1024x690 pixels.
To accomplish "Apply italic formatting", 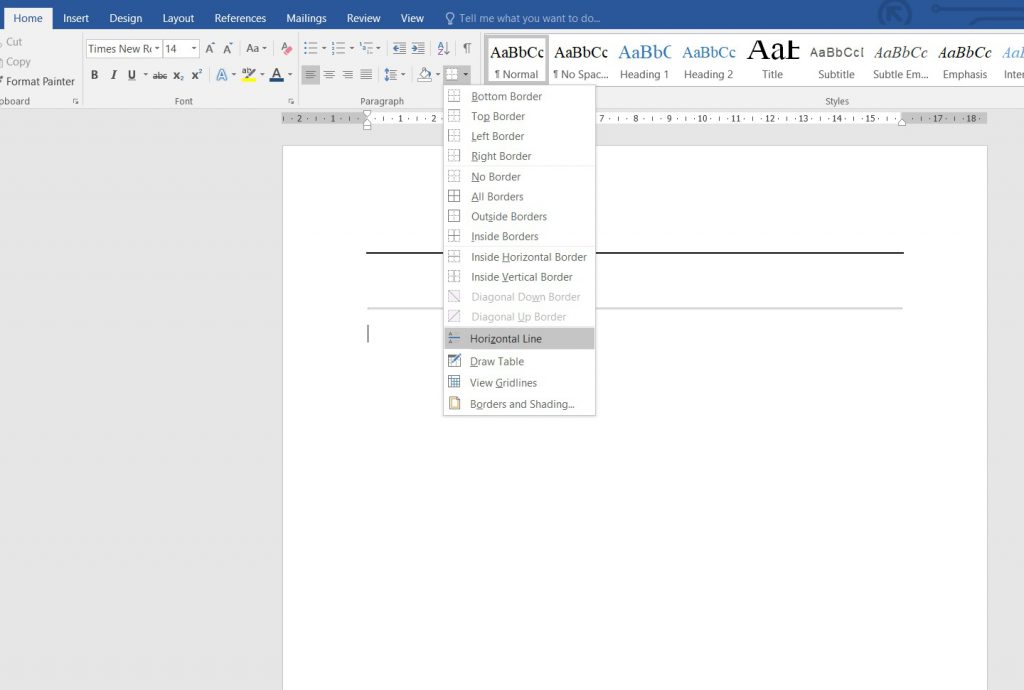I will click(113, 75).
